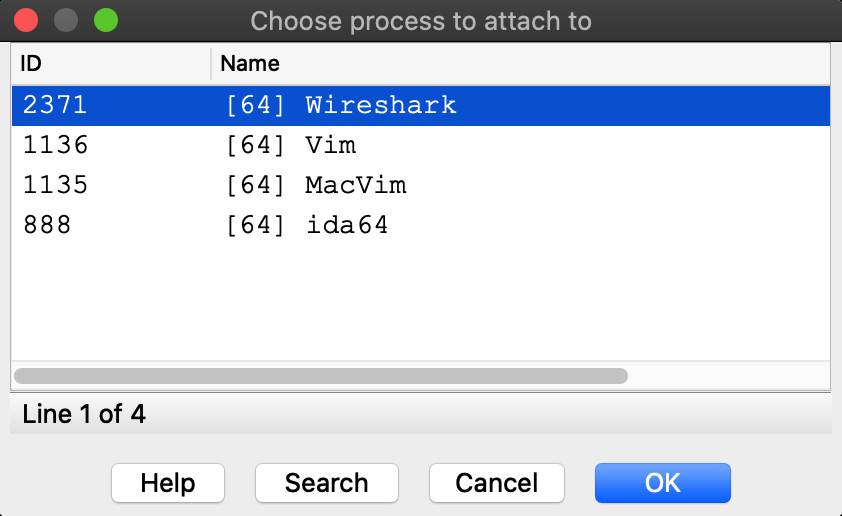Click the gray minimize window button
842x516 pixels.
pos(66,20)
